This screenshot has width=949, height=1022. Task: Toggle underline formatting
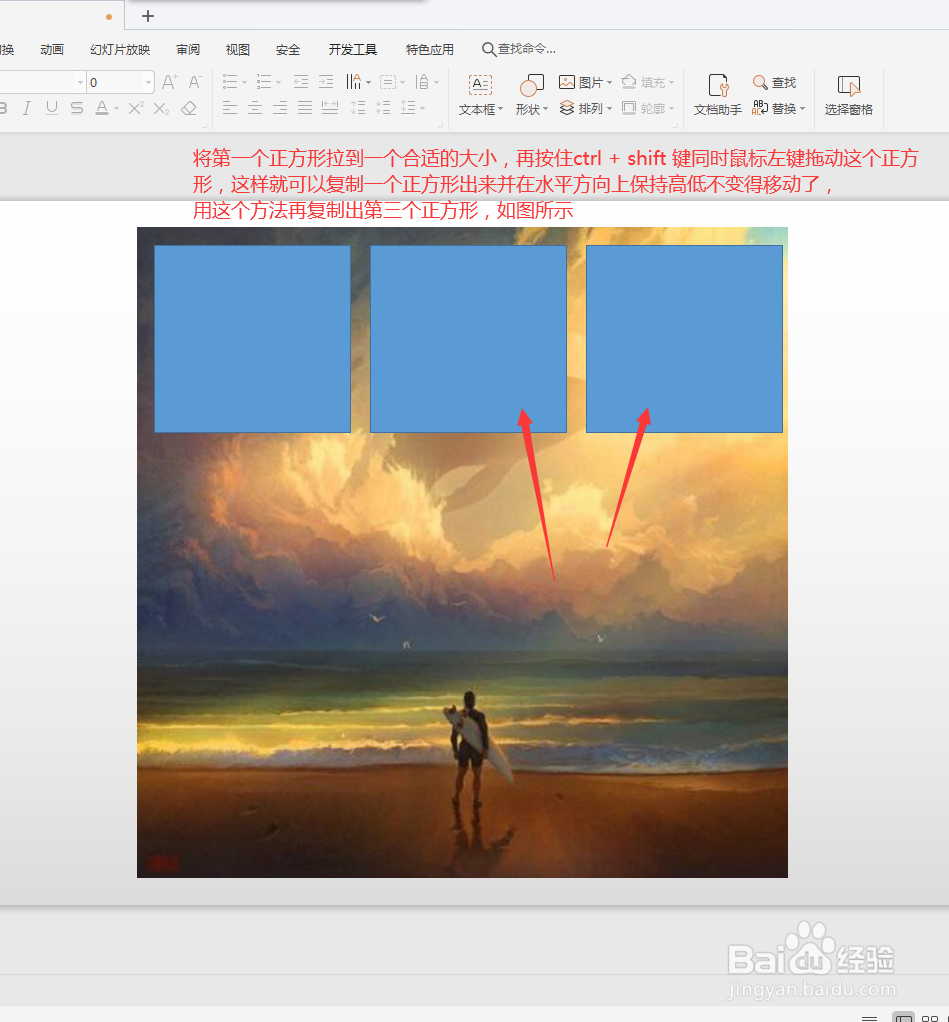[x=51, y=108]
